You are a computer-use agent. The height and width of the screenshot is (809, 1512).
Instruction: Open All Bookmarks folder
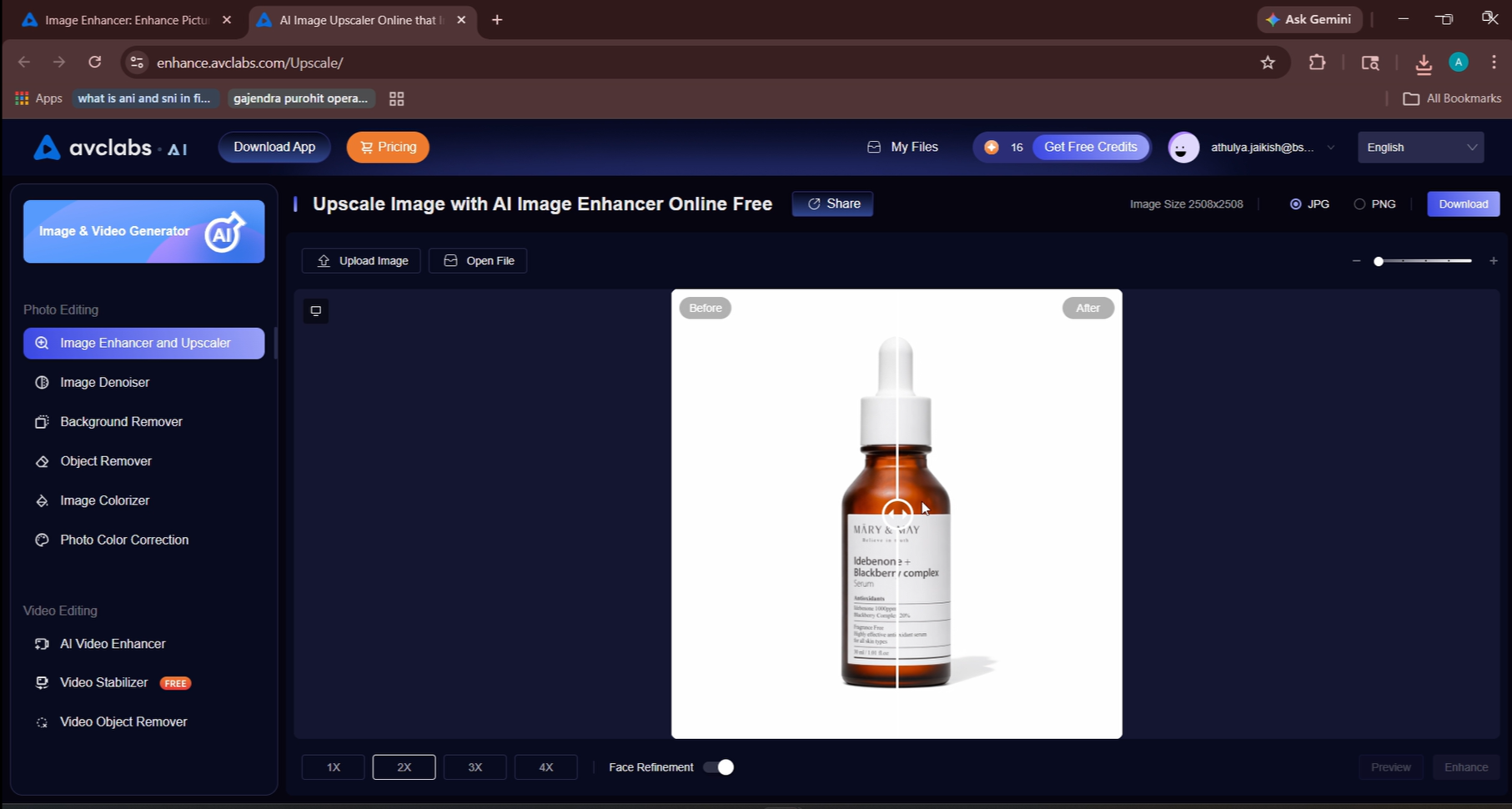1453,98
